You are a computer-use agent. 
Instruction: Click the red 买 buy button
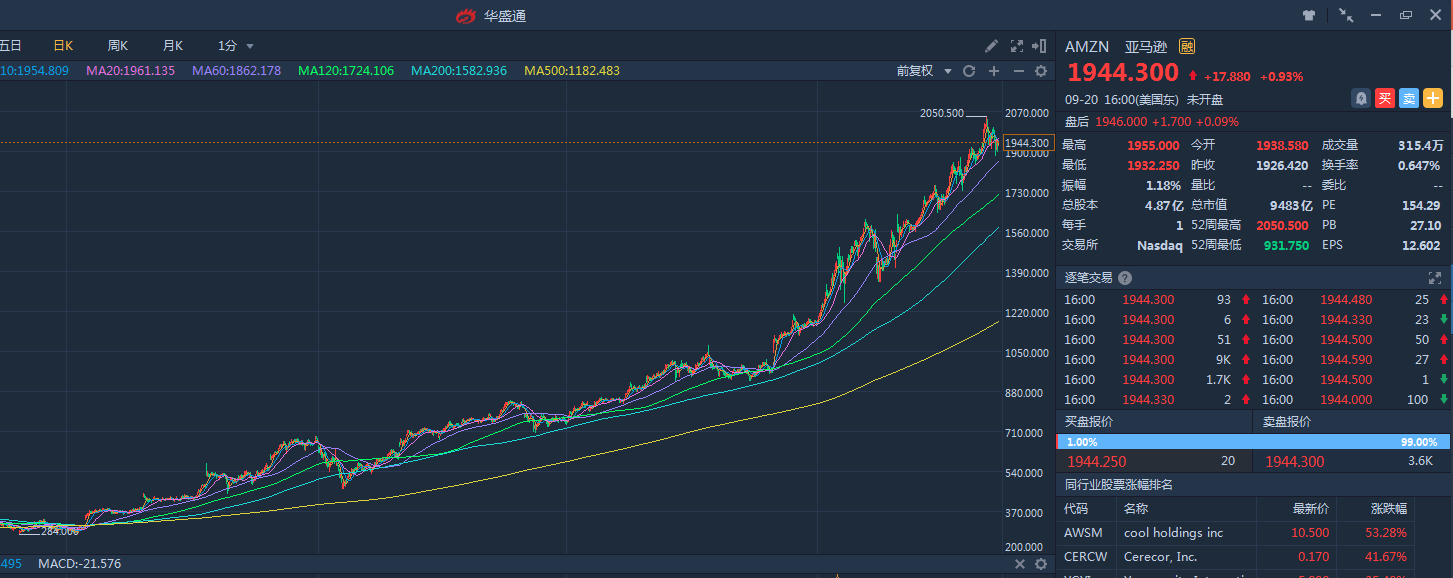pyautogui.click(x=1385, y=98)
